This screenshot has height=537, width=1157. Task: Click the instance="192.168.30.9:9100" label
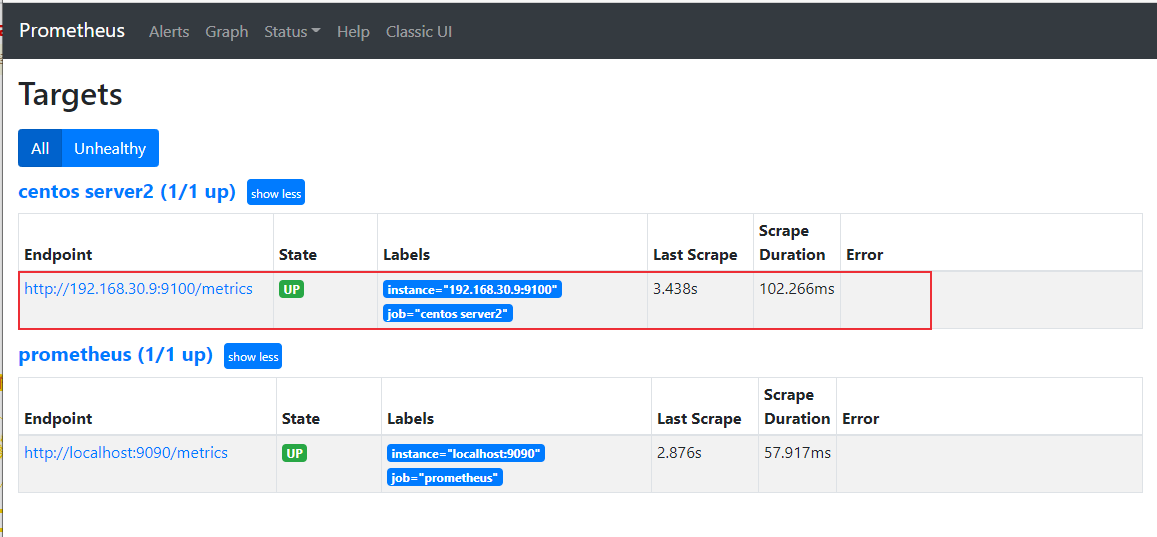(472, 289)
